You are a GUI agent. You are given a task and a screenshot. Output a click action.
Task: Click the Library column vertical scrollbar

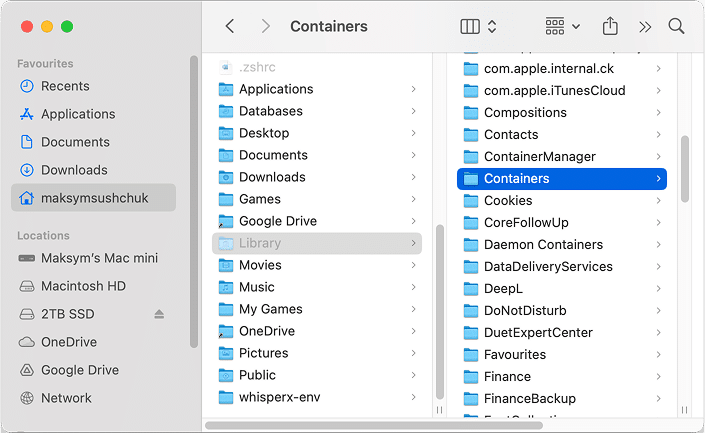click(685, 169)
